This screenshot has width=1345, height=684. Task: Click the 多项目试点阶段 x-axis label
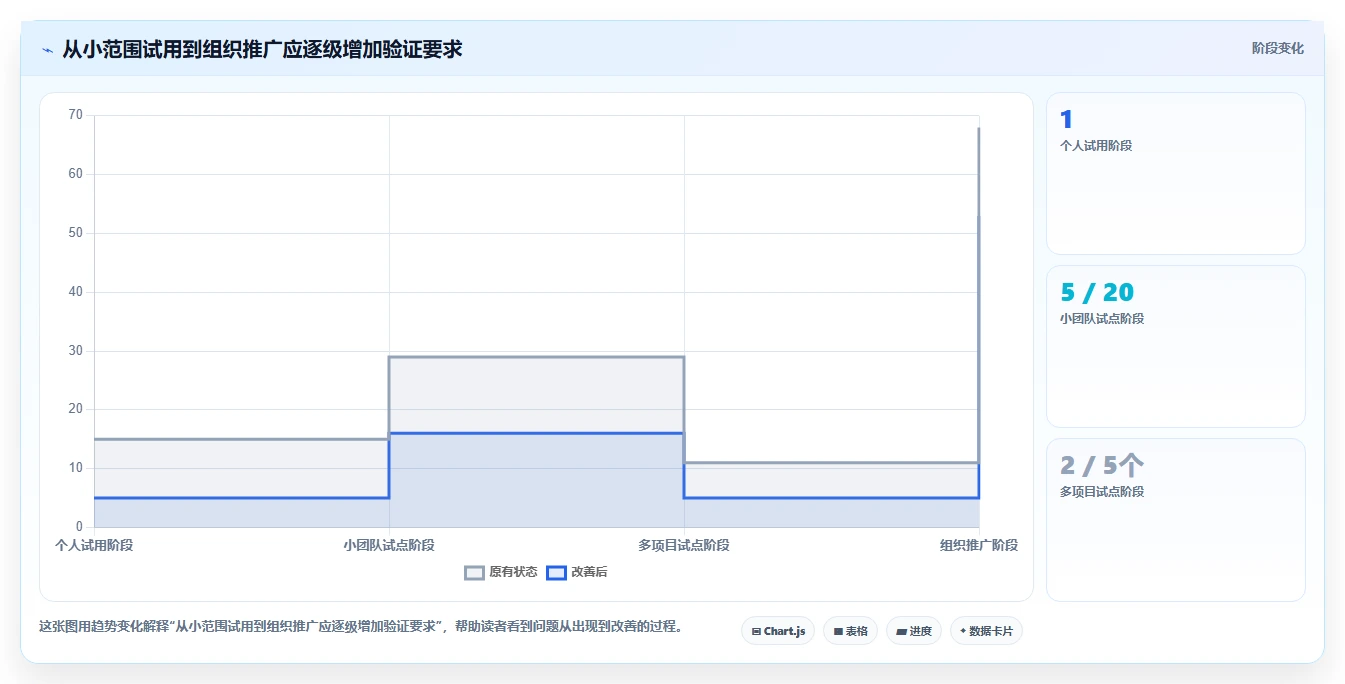pos(684,545)
